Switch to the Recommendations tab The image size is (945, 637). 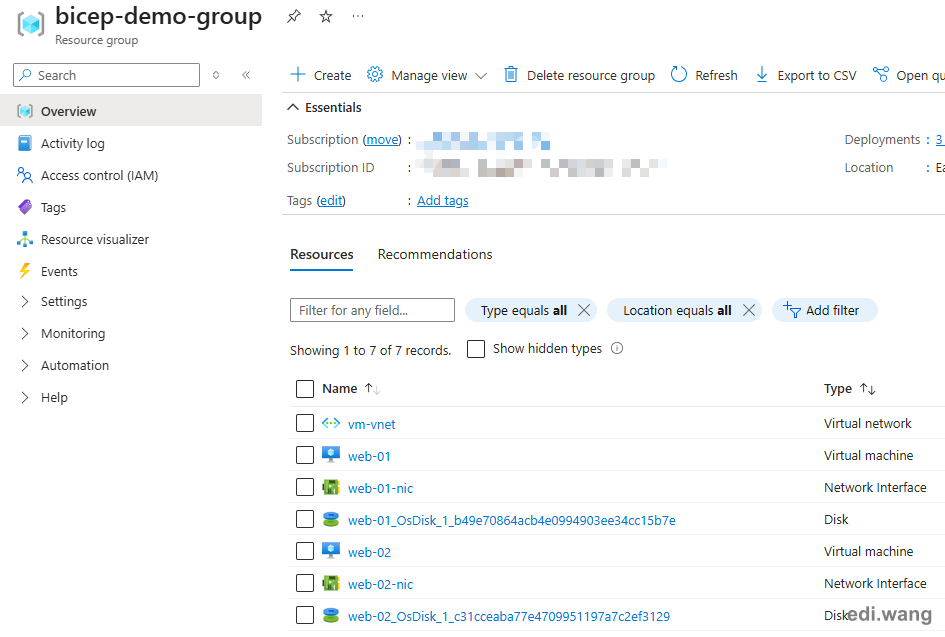click(x=435, y=254)
